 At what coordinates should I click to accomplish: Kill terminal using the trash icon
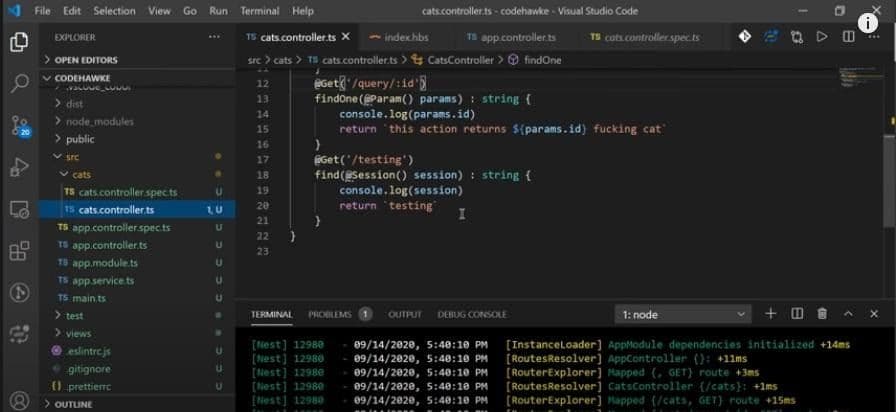[x=822, y=314]
